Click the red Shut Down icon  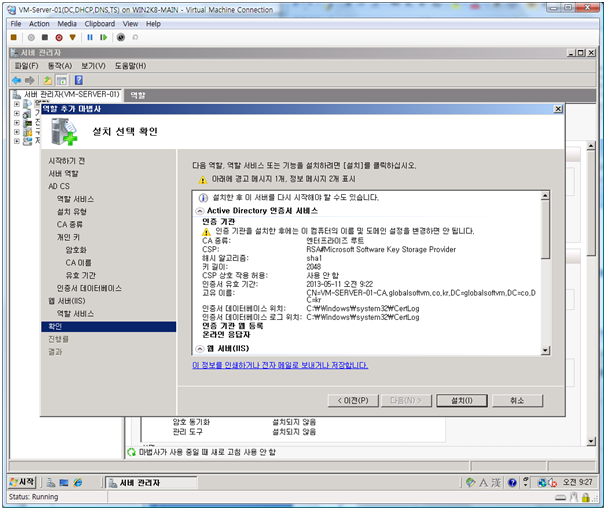coord(59,37)
